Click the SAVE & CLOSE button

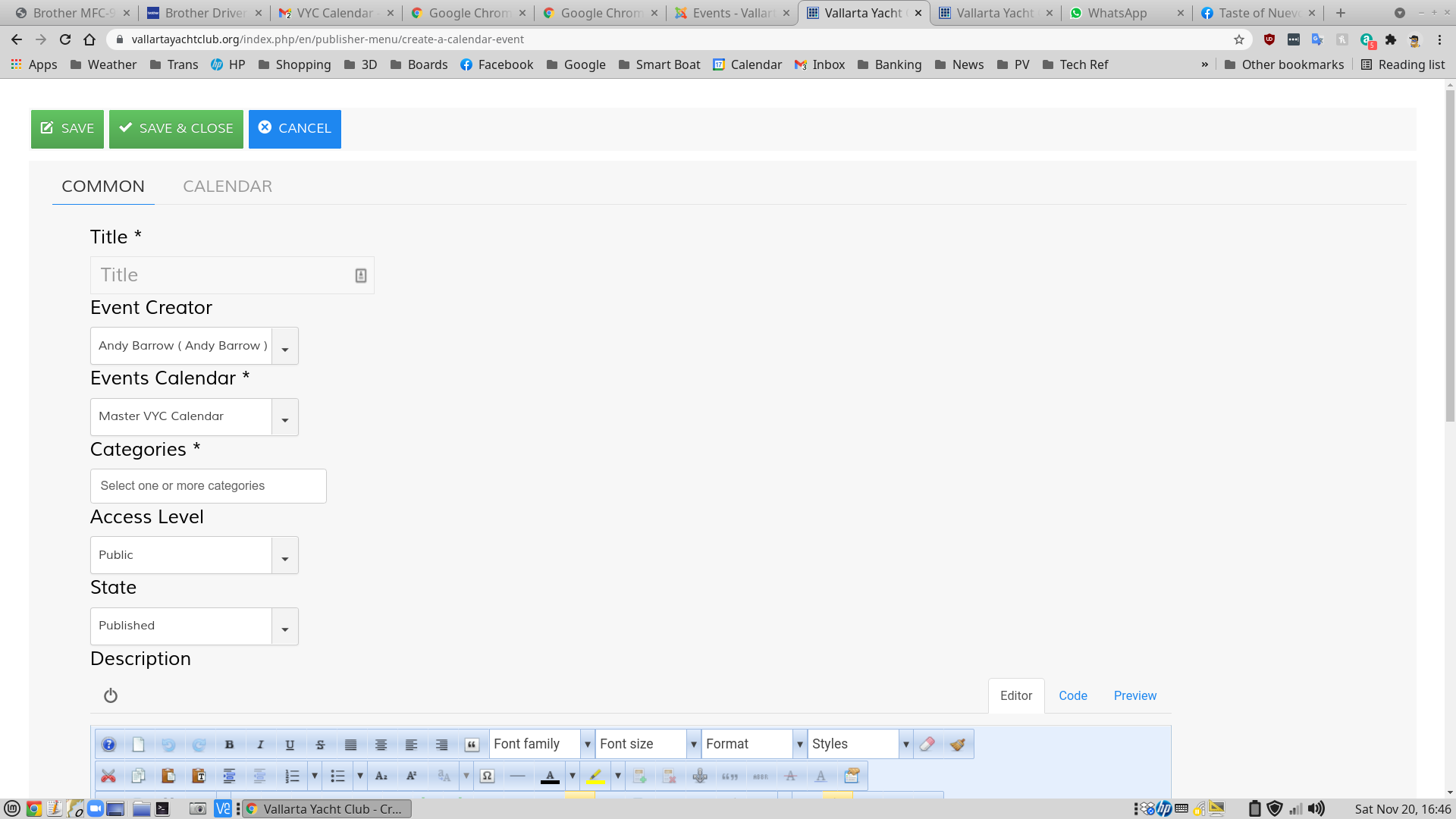(176, 128)
